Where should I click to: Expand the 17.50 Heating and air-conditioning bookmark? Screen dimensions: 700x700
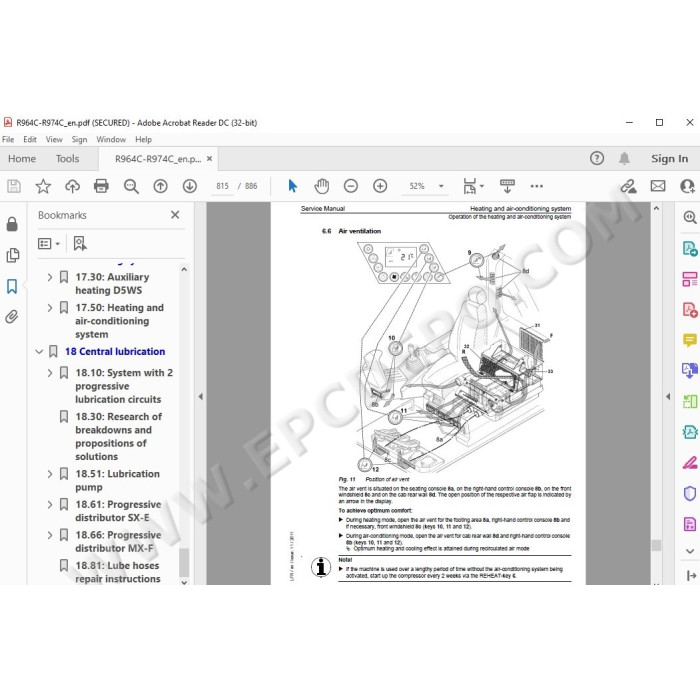(x=50, y=308)
